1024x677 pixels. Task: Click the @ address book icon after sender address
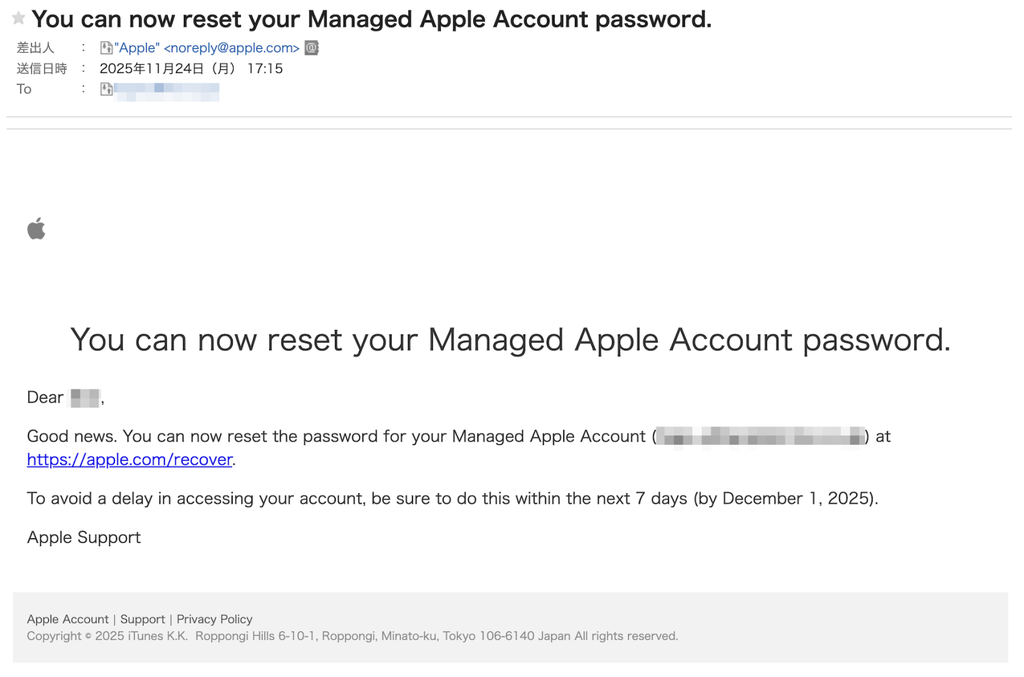(312, 48)
